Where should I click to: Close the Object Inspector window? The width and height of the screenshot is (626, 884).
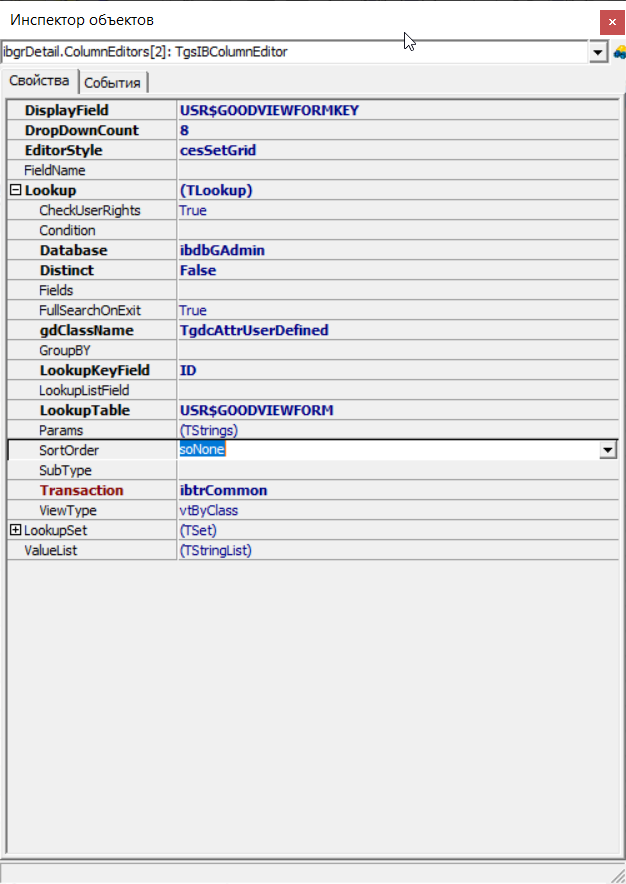point(612,21)
